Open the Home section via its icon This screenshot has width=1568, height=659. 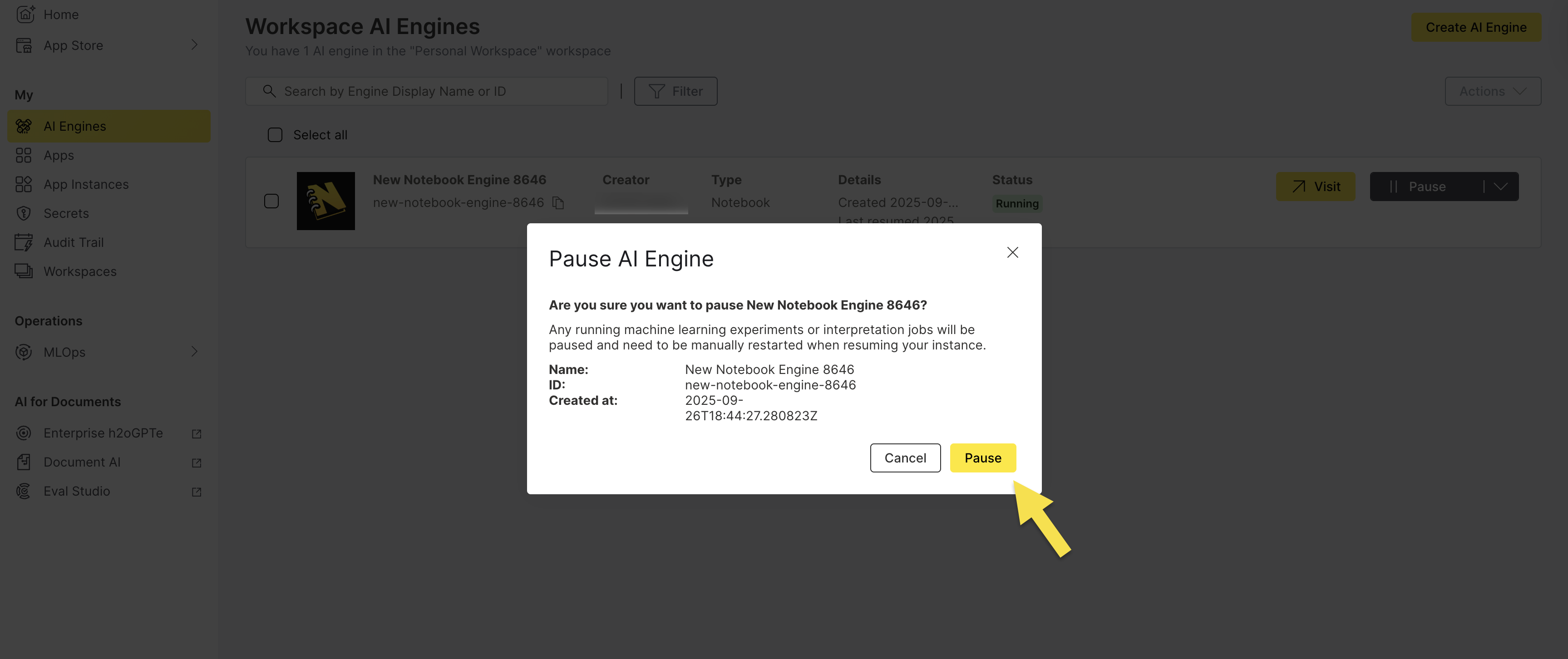[25, 14]
